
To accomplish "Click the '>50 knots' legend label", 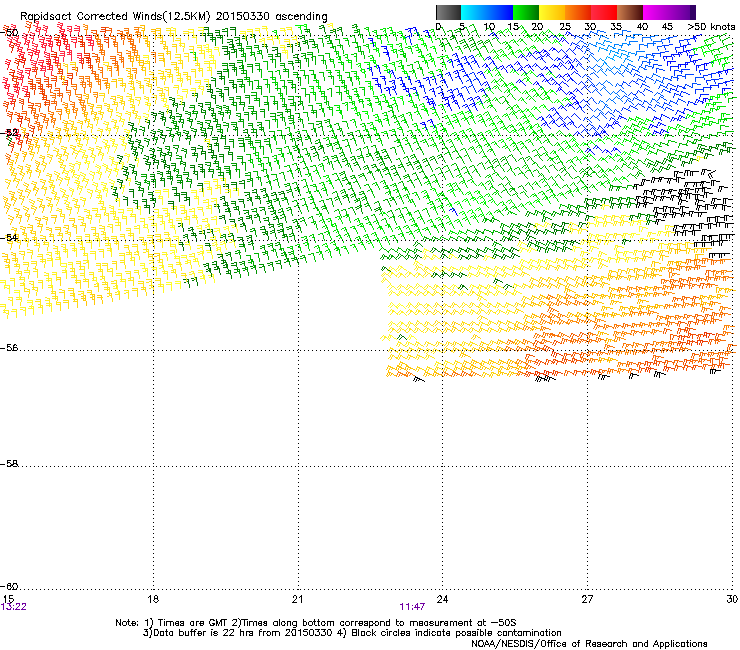I will pyautogui.click(x=711, y=27).
